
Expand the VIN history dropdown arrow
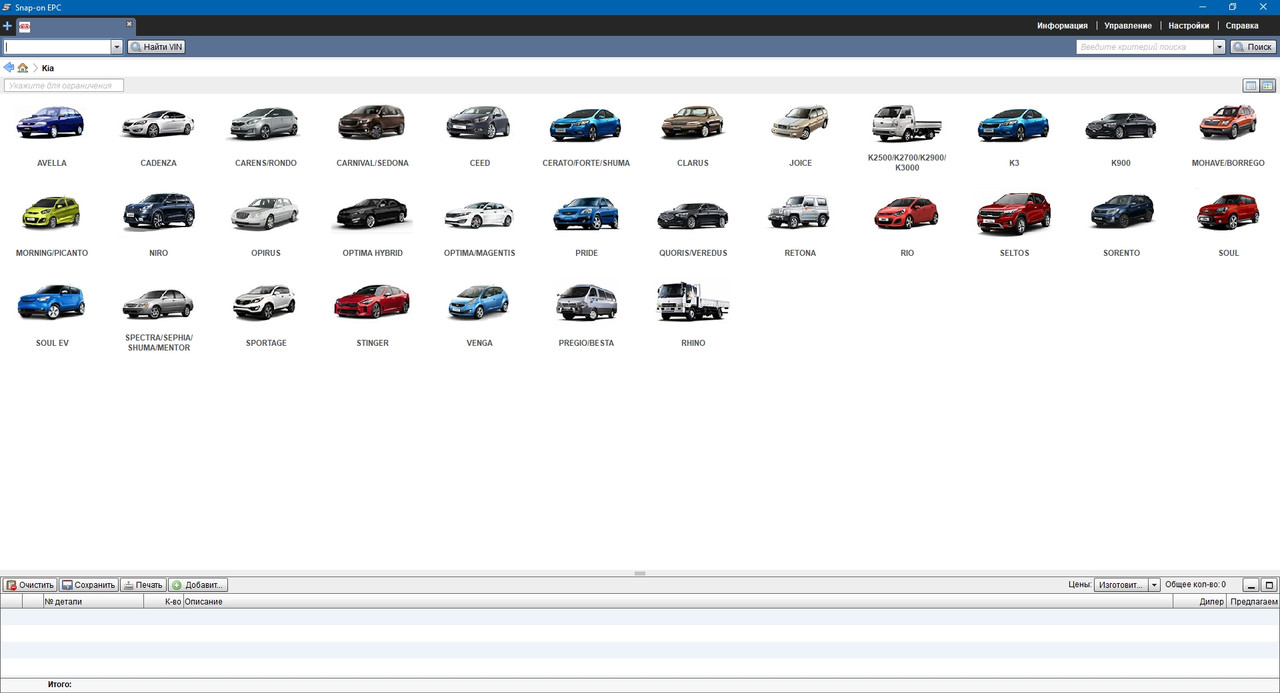point(117,47)
